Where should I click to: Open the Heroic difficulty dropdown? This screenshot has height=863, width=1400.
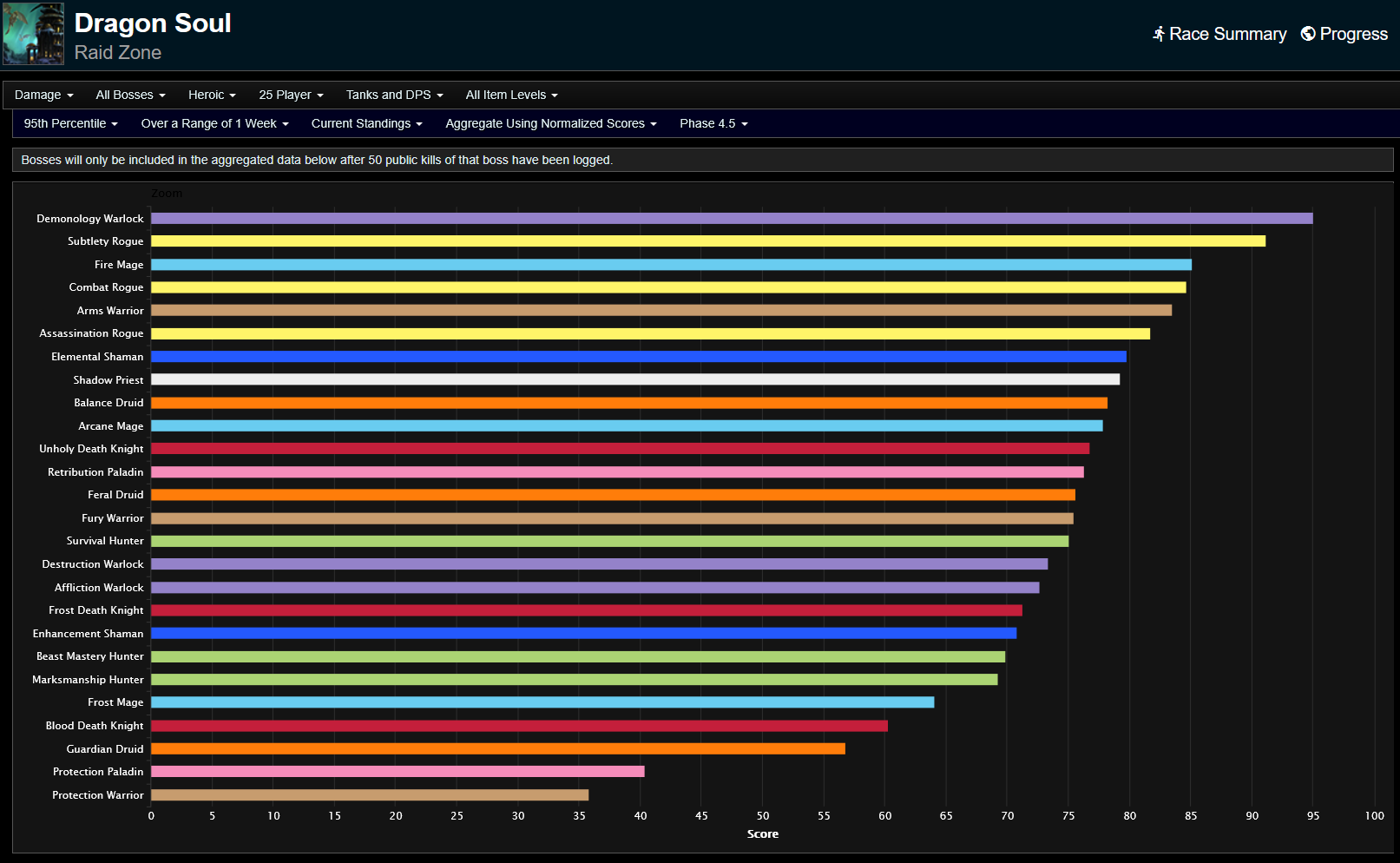click(x=212, y=95)
